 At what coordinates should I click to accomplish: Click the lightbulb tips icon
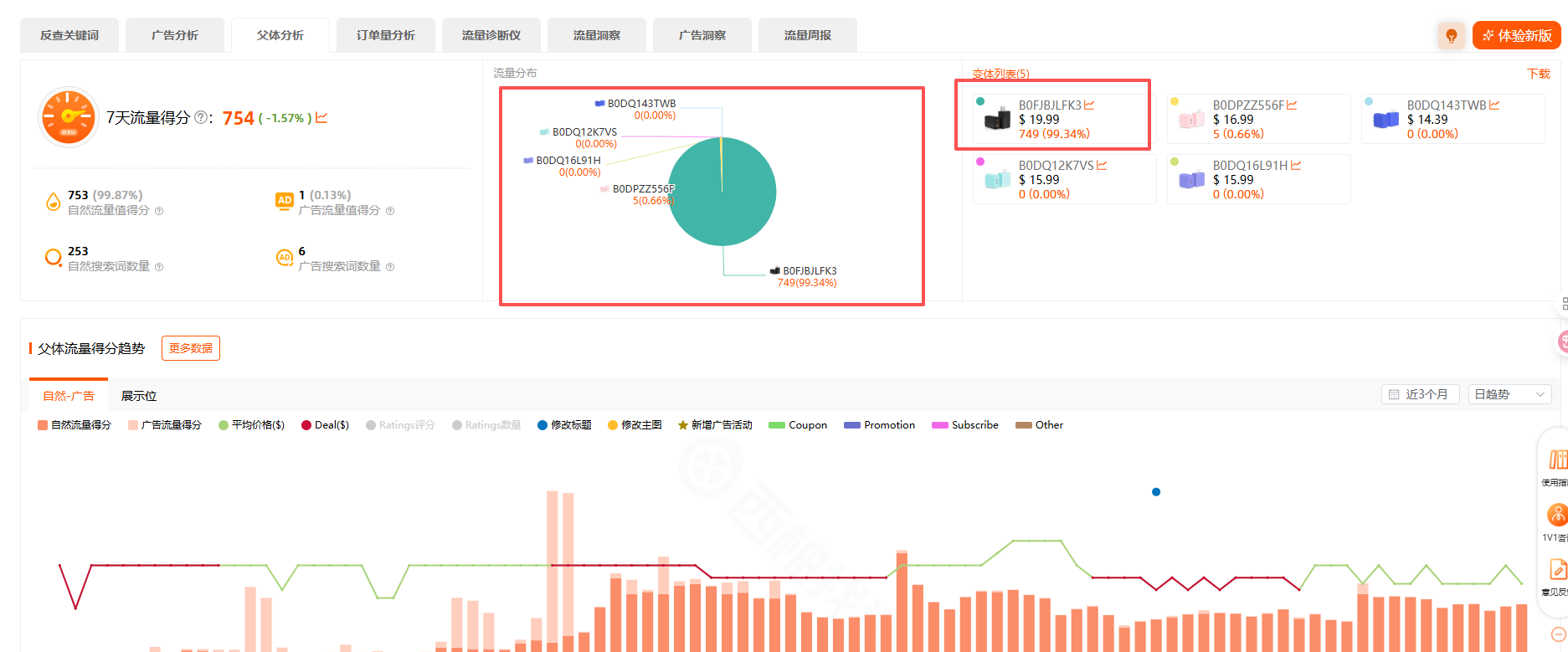coord(1451,36)
